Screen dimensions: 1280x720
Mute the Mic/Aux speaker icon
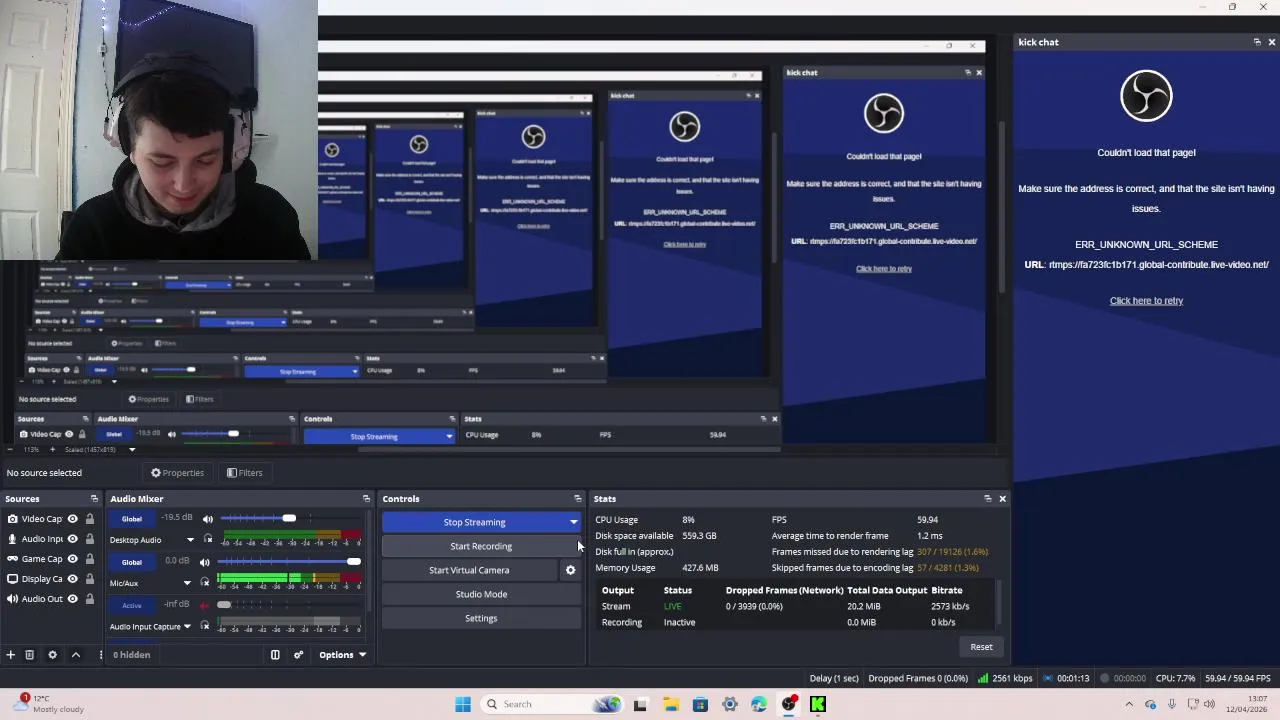tap(204, 562)
